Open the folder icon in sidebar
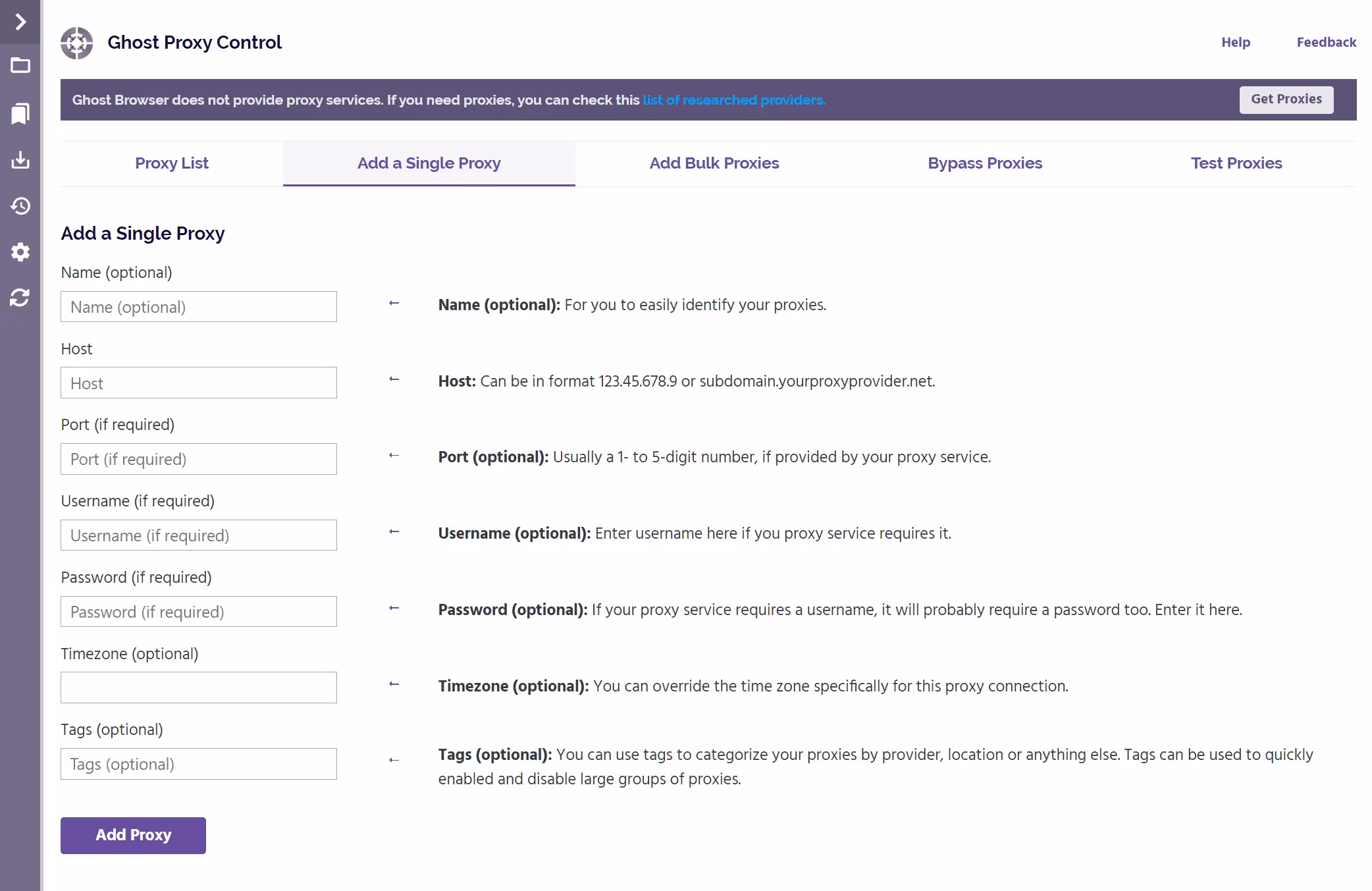Image resolution: width=1372 pixels, height=891 pixels. [20, 66]
